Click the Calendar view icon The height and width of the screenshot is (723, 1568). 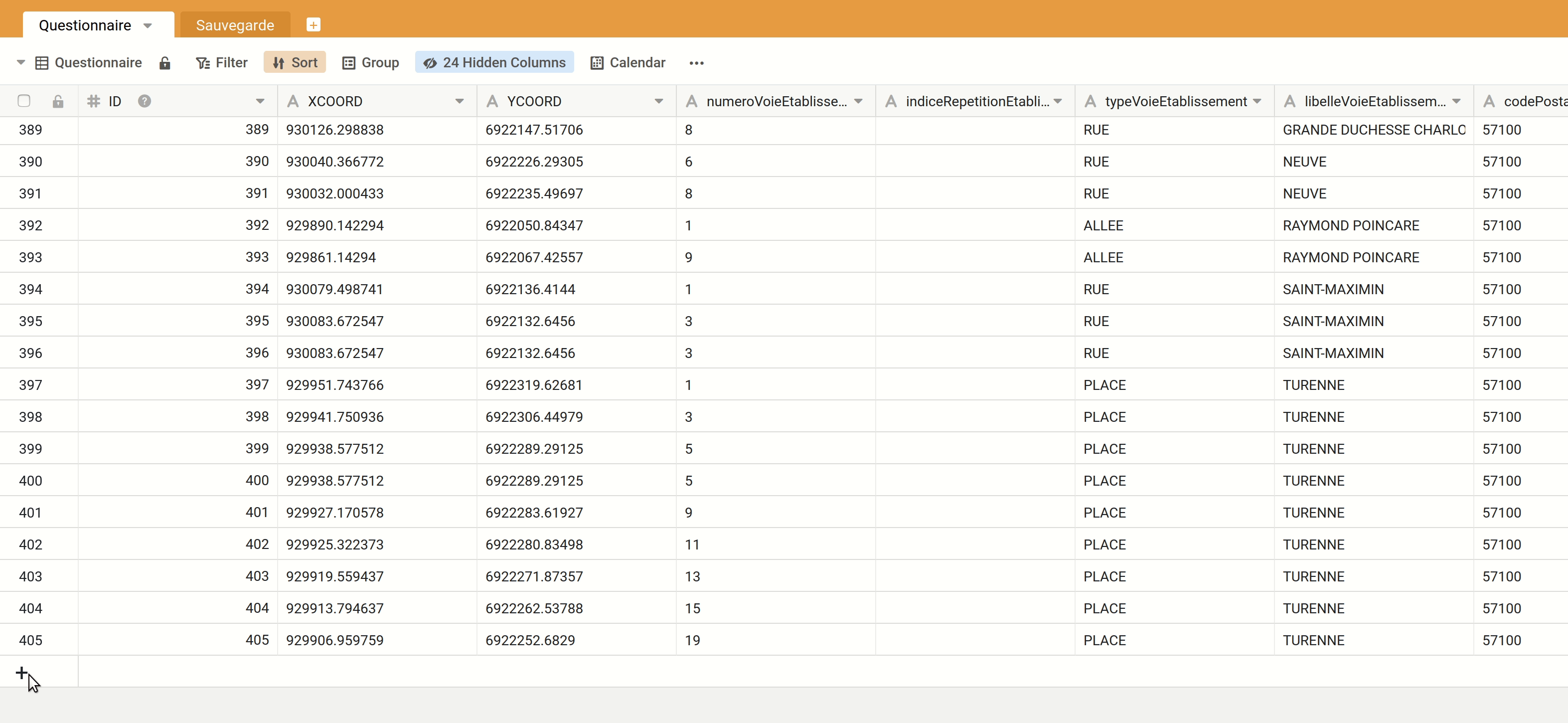[x=597, y=62]
